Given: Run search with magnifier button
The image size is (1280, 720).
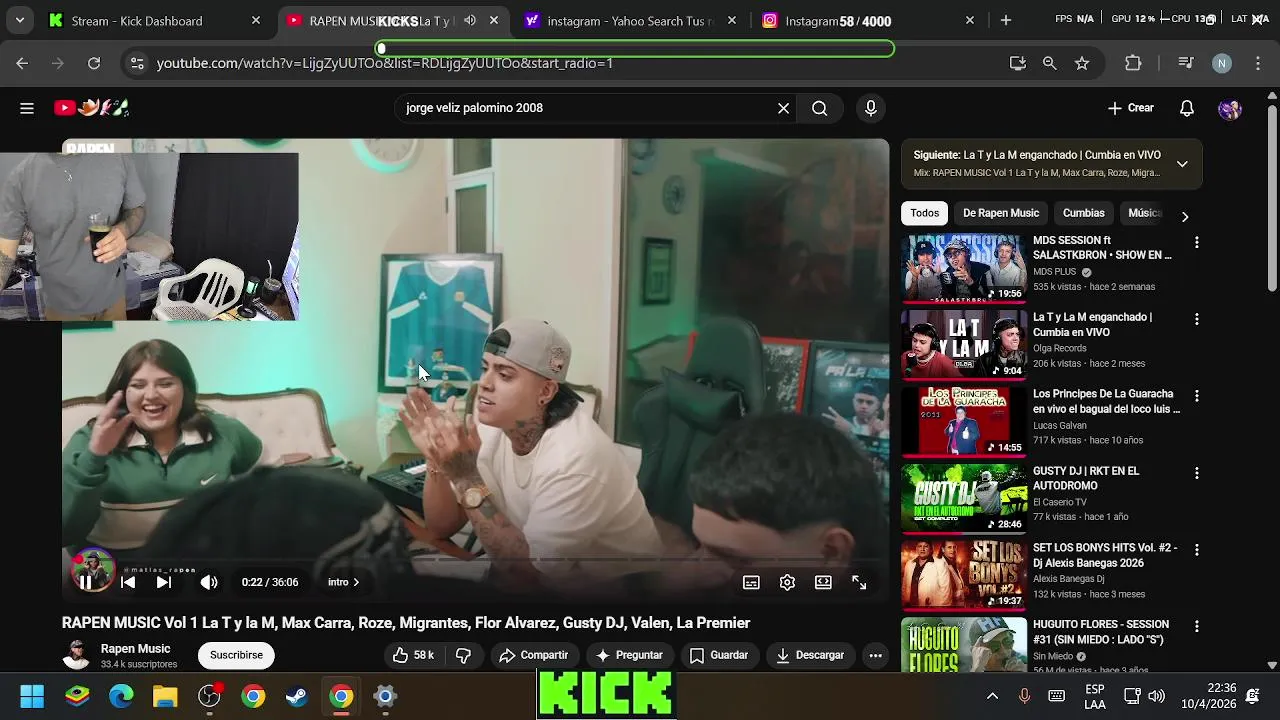Looking at the screenshot, I should pyautogui.click(x=820, y=108).
